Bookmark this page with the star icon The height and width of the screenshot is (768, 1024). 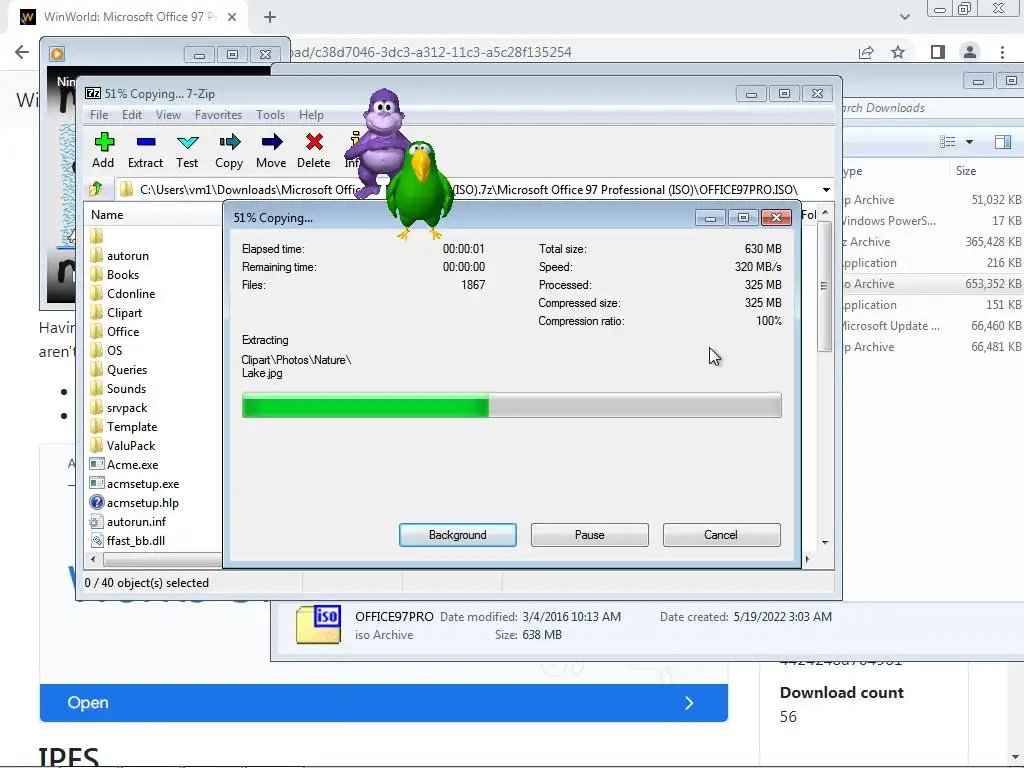pos(899,52)
